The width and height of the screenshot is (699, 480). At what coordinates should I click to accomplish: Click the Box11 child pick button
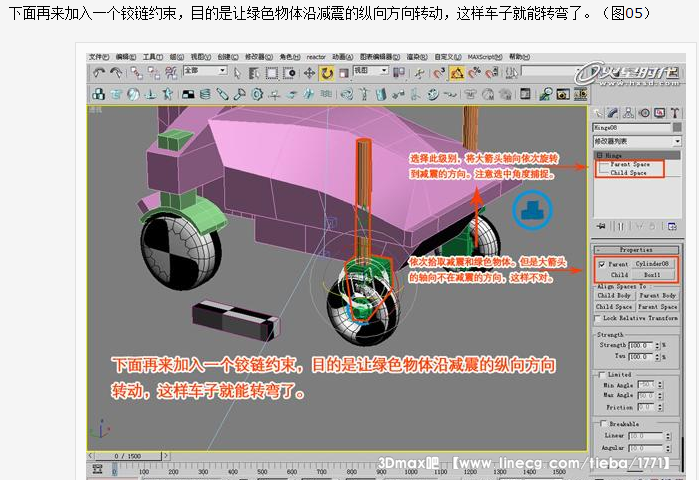[x=652, y=275]
